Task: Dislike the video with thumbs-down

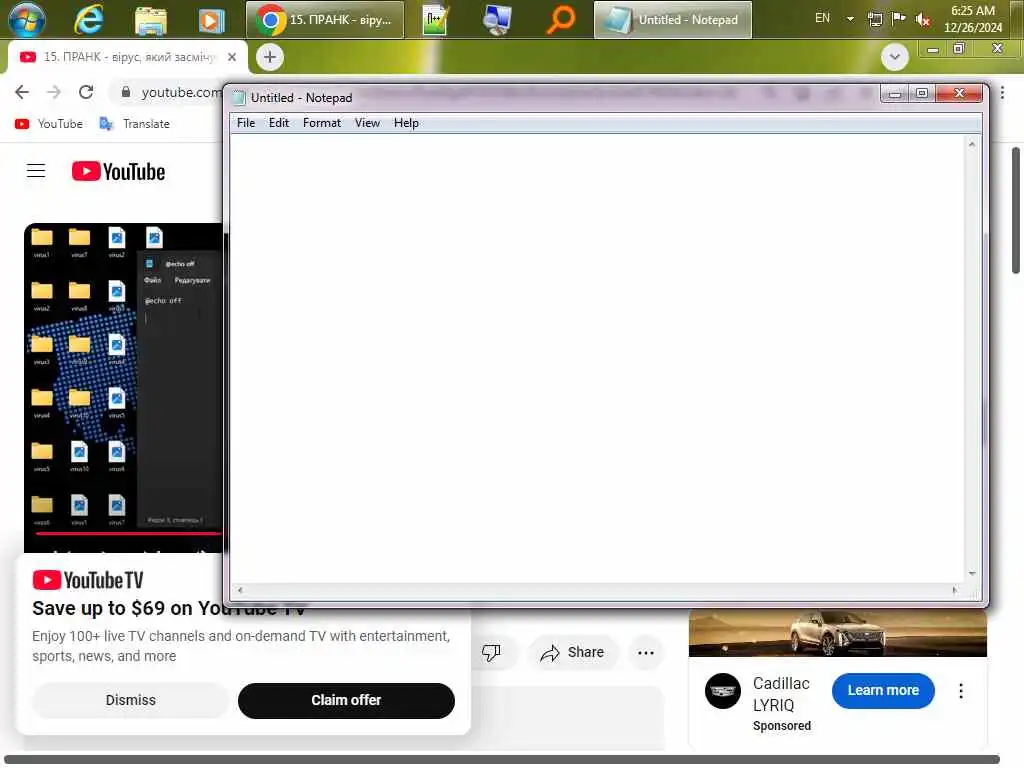Action: pos(491,652)
